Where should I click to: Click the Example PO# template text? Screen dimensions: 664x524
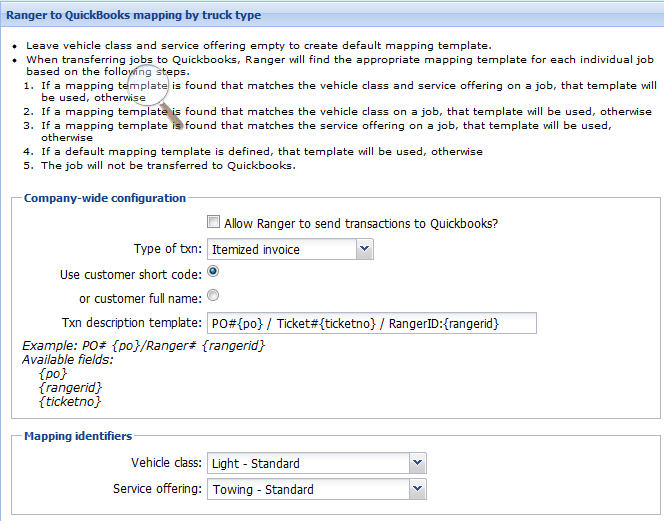143,345
